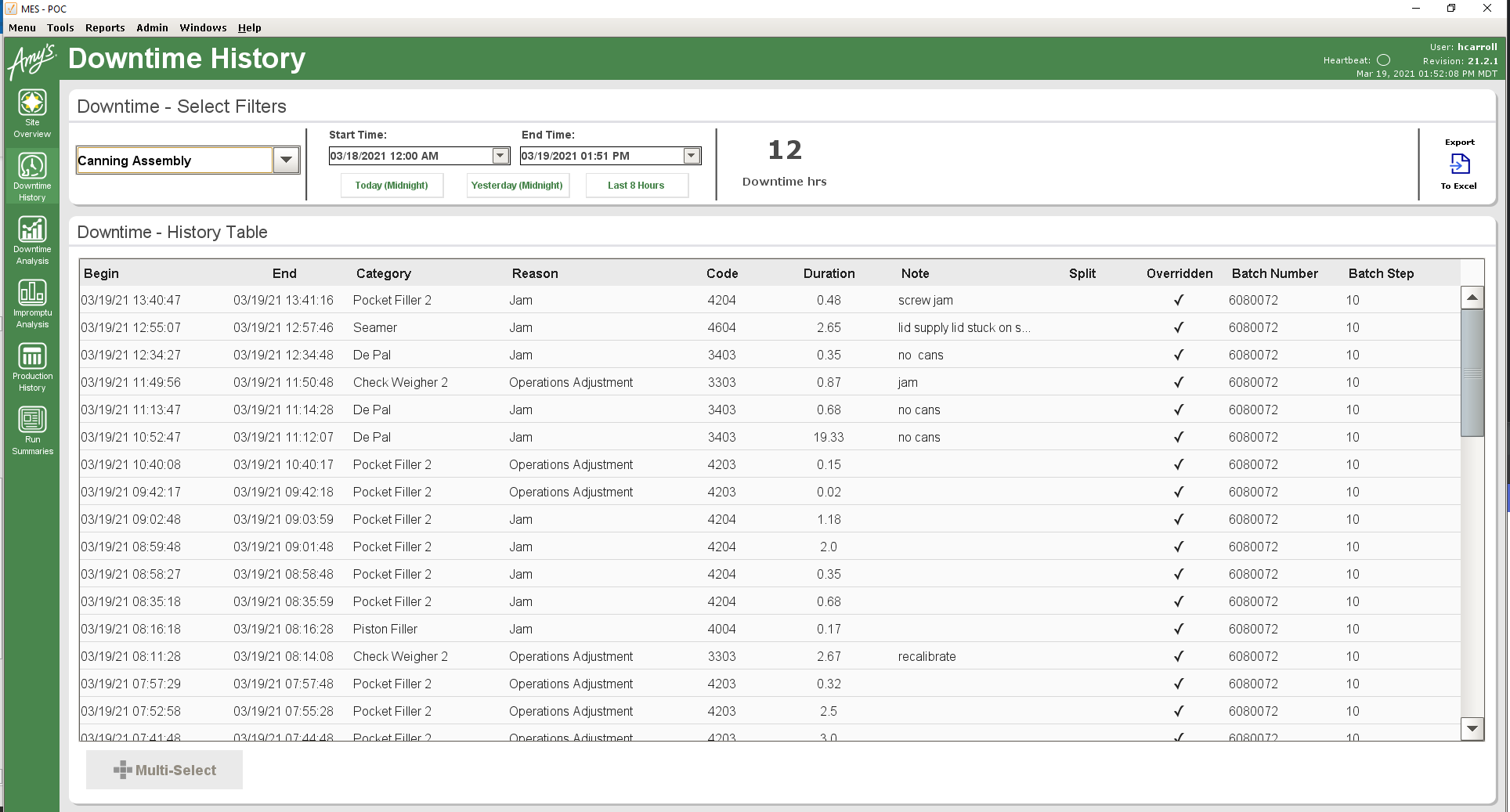Image resolution: width=1510 pixels, height=812 pixels.
Task: Open Downtime Analysis sidebar icon
Action: coord(32,240)
